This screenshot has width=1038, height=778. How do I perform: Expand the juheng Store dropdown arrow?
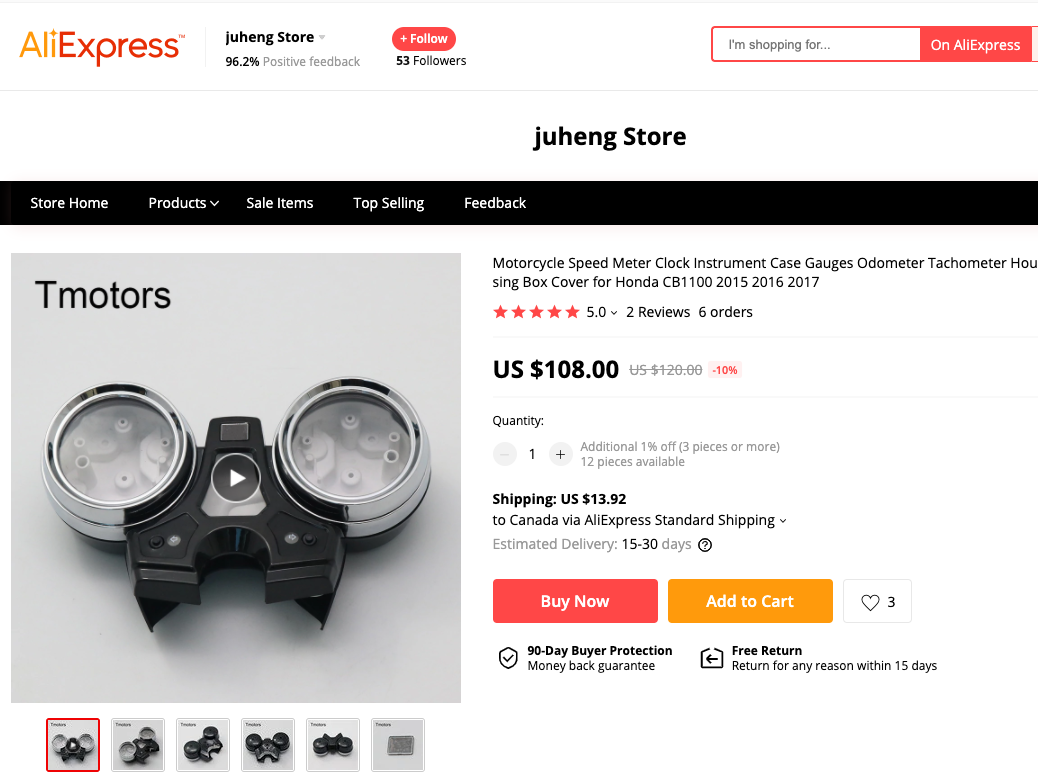pos(322,38)
